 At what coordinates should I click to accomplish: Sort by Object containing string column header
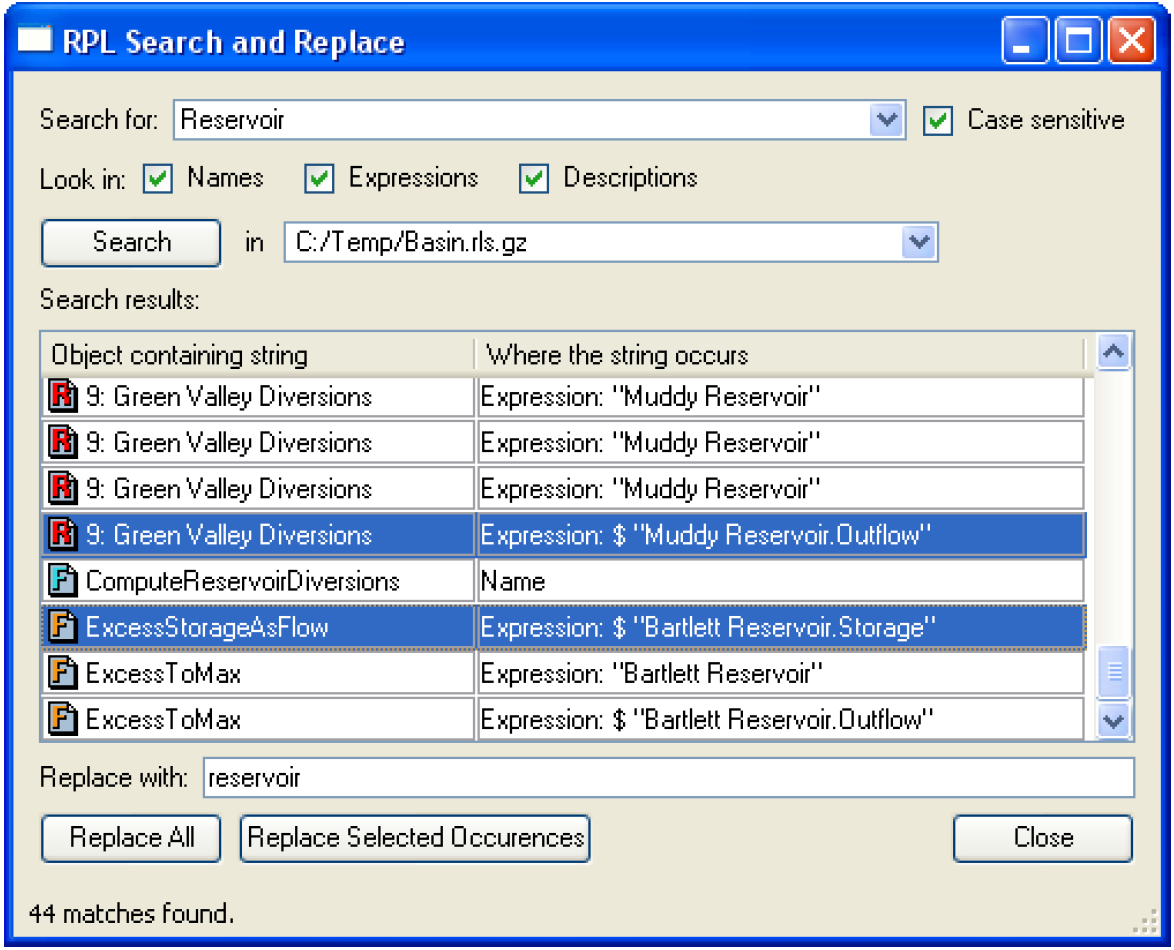tap(257, 355)
